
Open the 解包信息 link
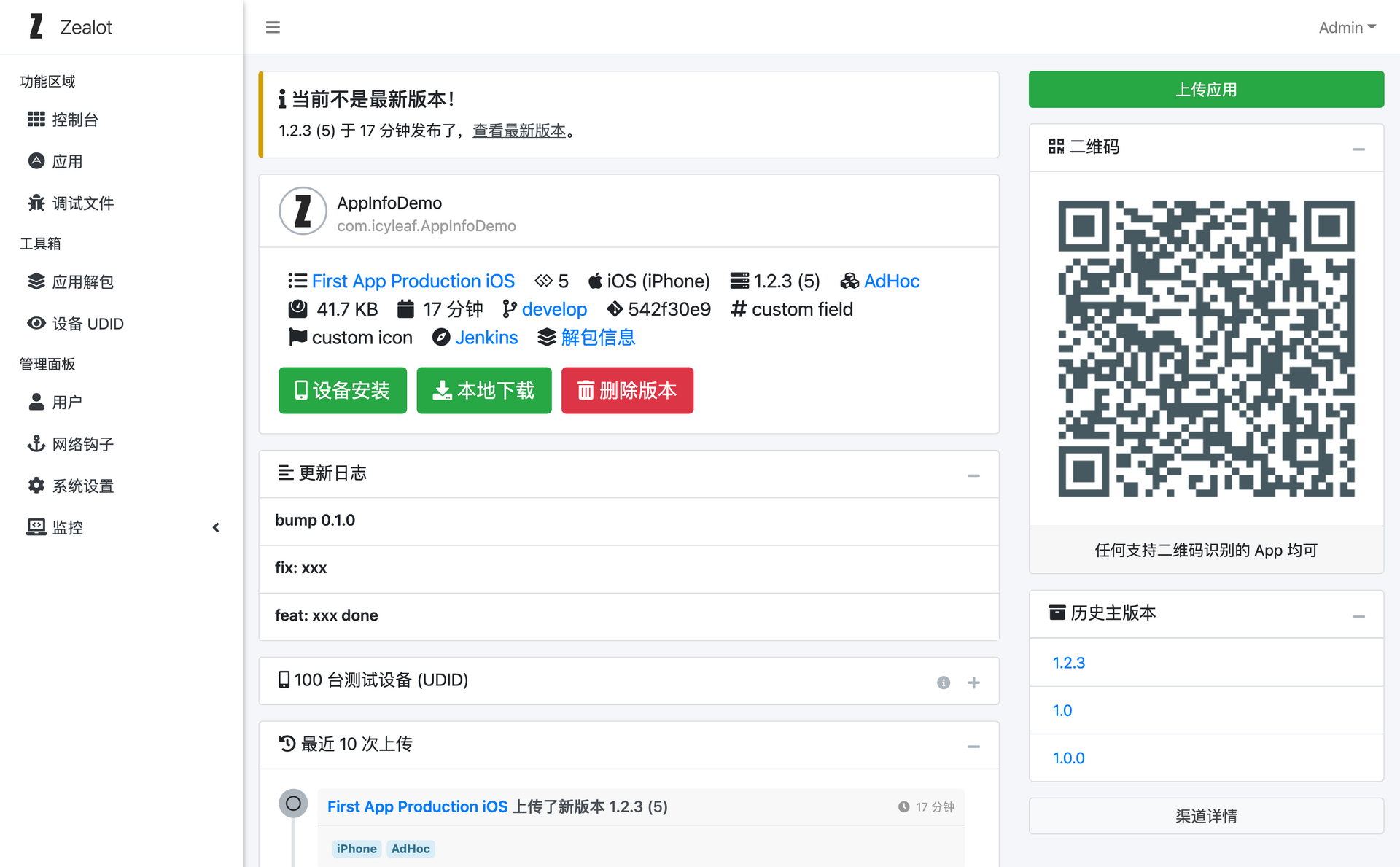[x=598, y=338]
